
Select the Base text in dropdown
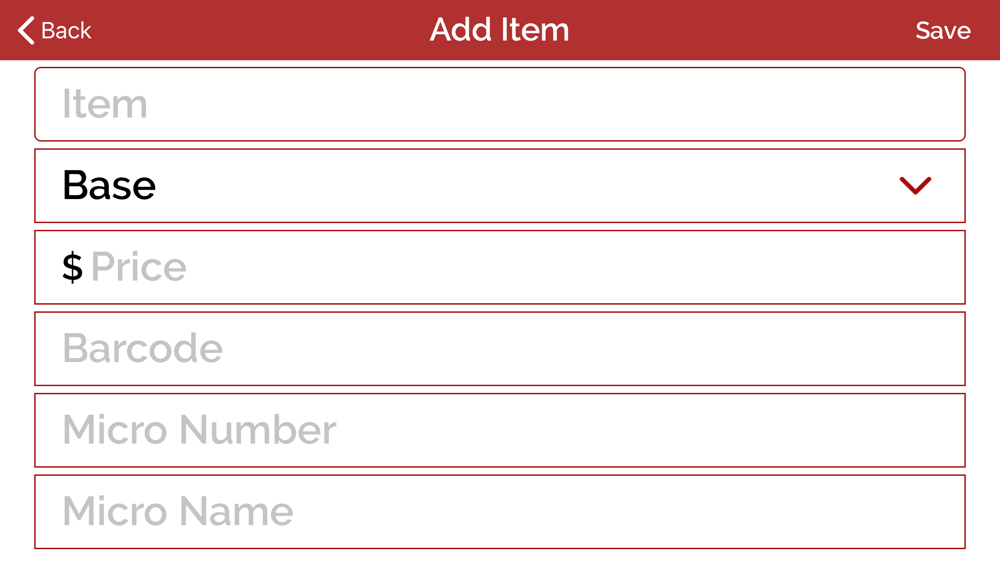click(x=109, y=186)
